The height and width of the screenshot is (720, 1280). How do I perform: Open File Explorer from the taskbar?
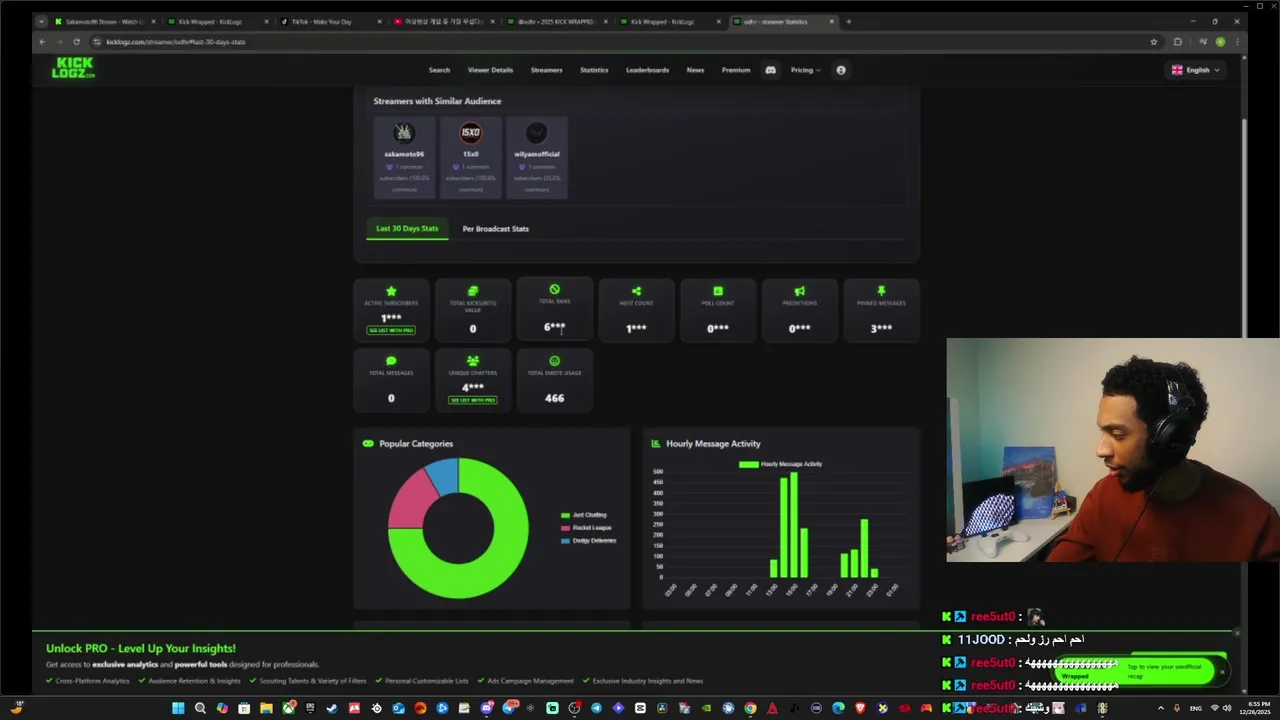pos(266,708)
